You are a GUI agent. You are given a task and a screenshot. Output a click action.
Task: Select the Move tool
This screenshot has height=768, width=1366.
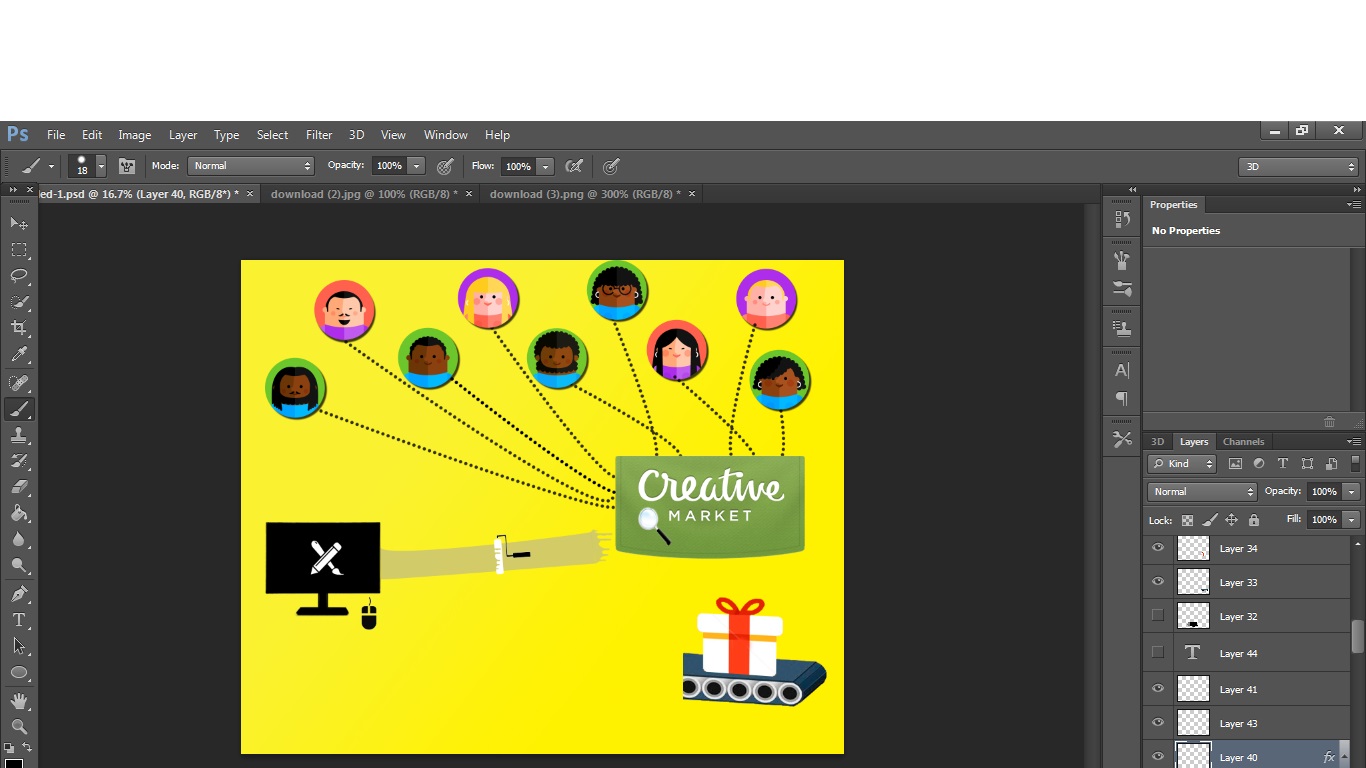click(x=19, y=223)
